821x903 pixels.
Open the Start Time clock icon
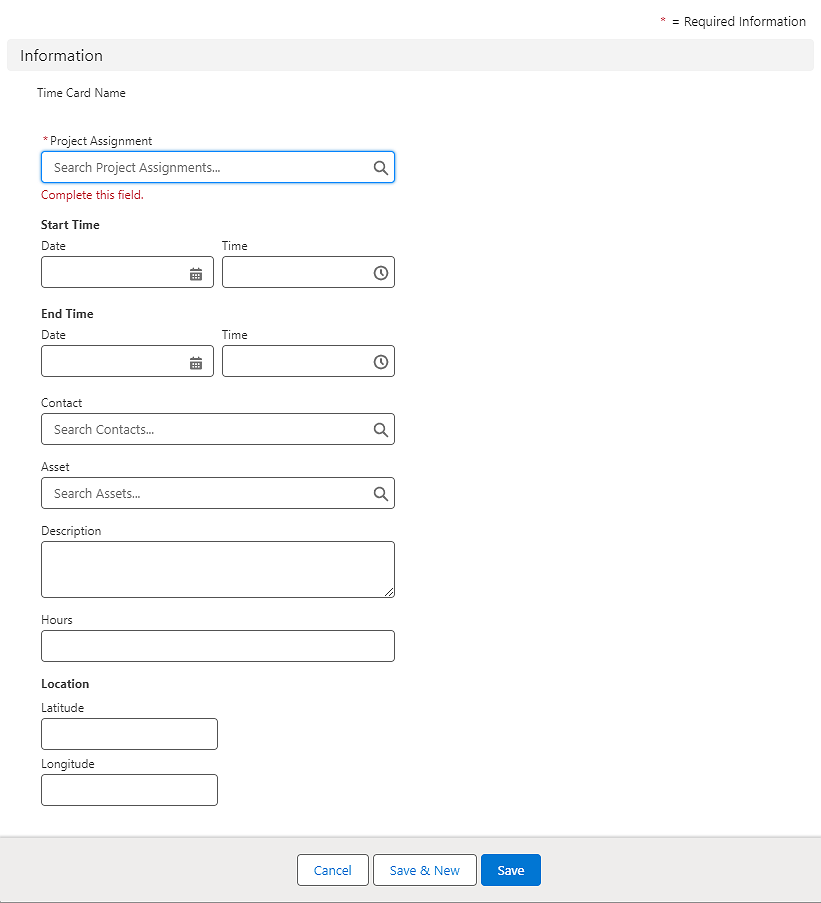pos(380,273)
